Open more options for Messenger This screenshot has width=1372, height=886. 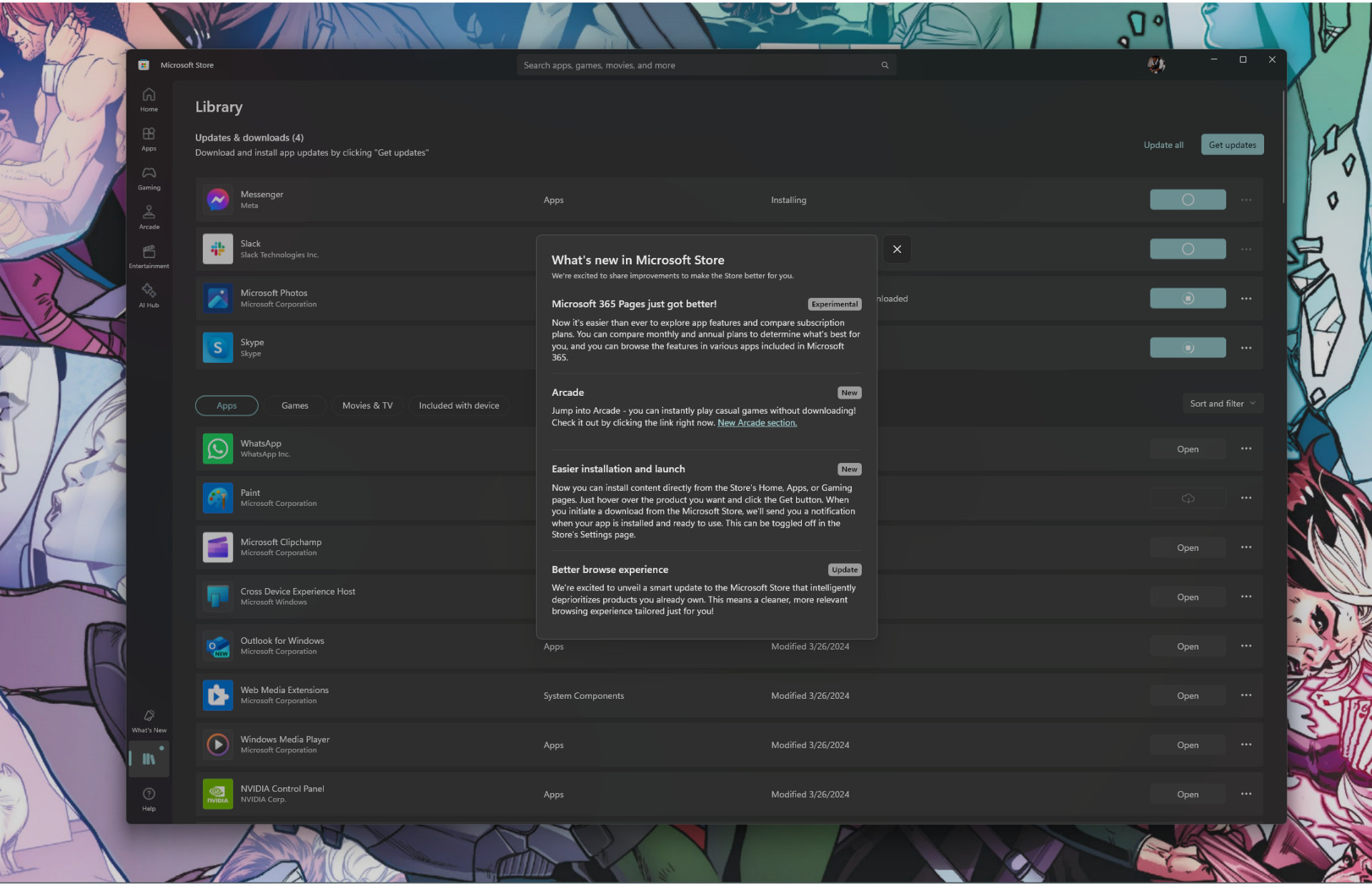tap(1246, 199)
